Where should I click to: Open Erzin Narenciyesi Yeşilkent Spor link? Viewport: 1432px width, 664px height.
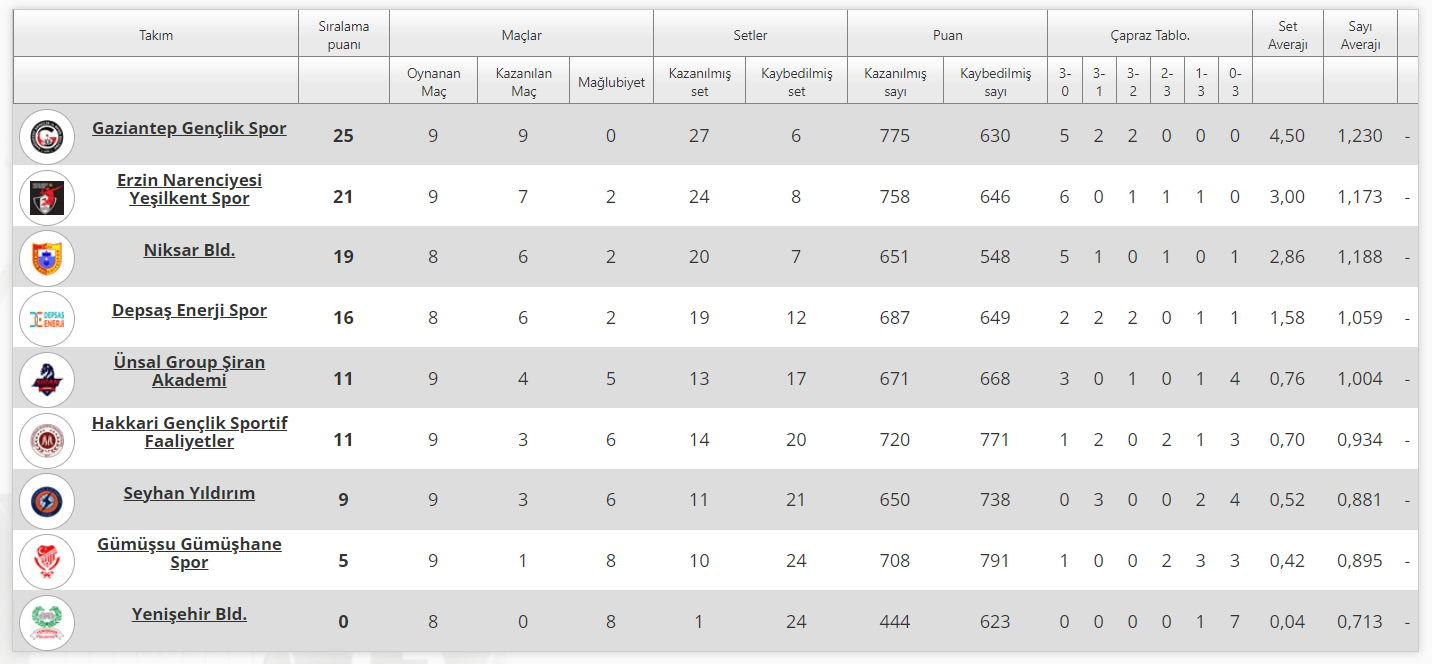click(x=189, y=189)
